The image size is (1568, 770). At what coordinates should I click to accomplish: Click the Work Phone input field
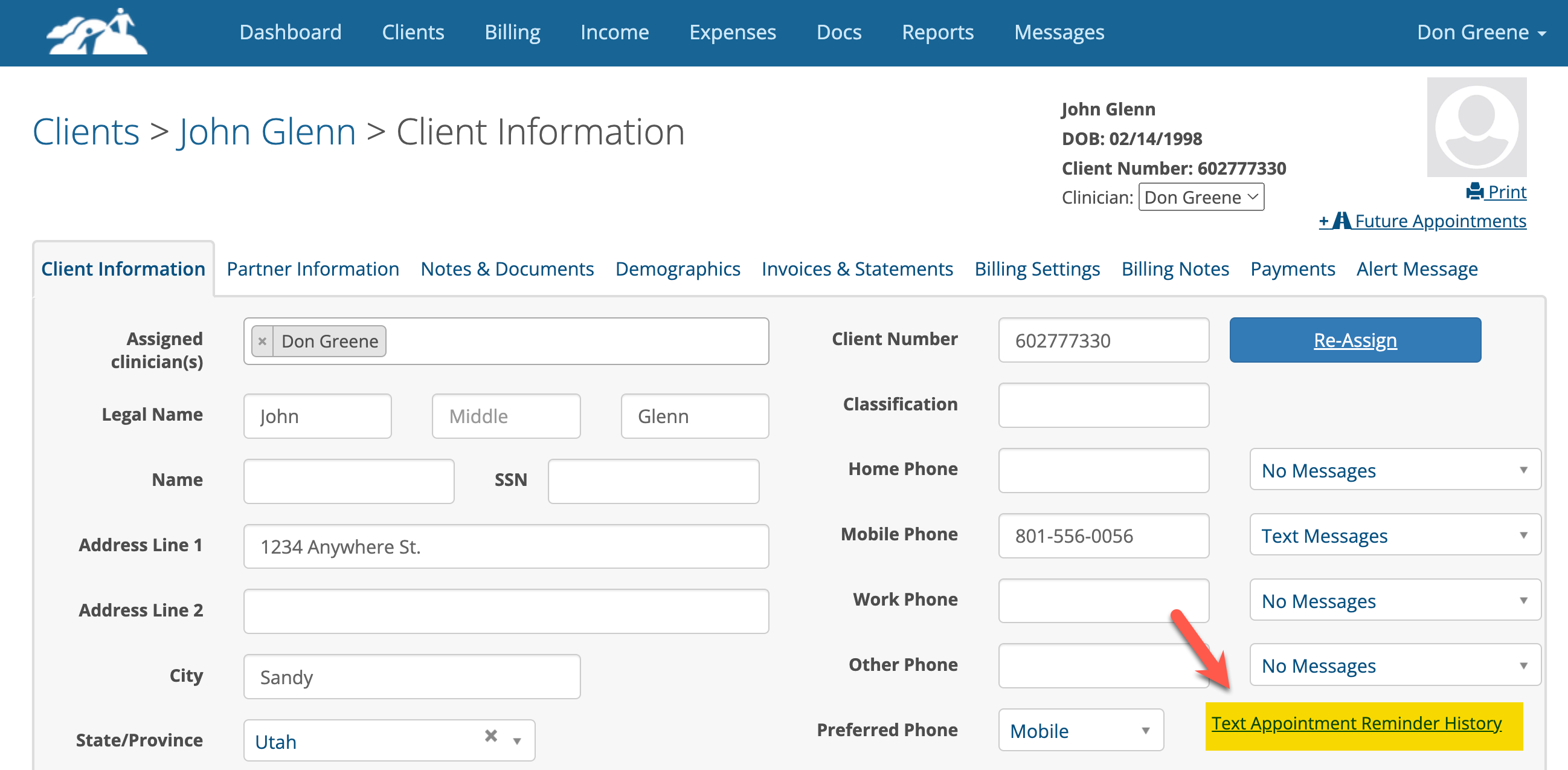[1104, 601]
